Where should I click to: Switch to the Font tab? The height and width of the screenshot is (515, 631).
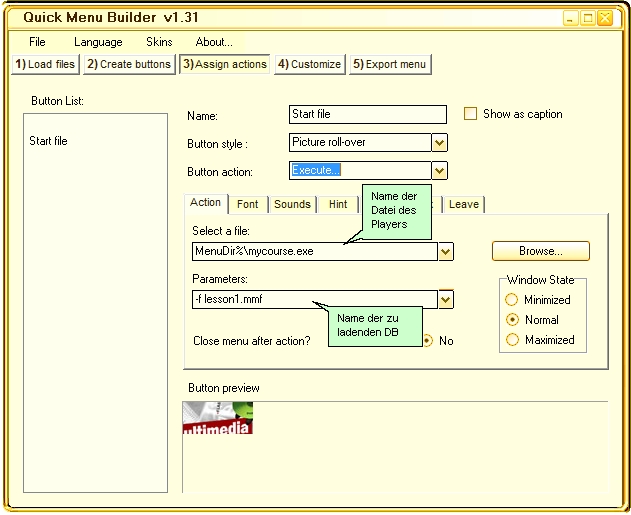pos(248,204)
